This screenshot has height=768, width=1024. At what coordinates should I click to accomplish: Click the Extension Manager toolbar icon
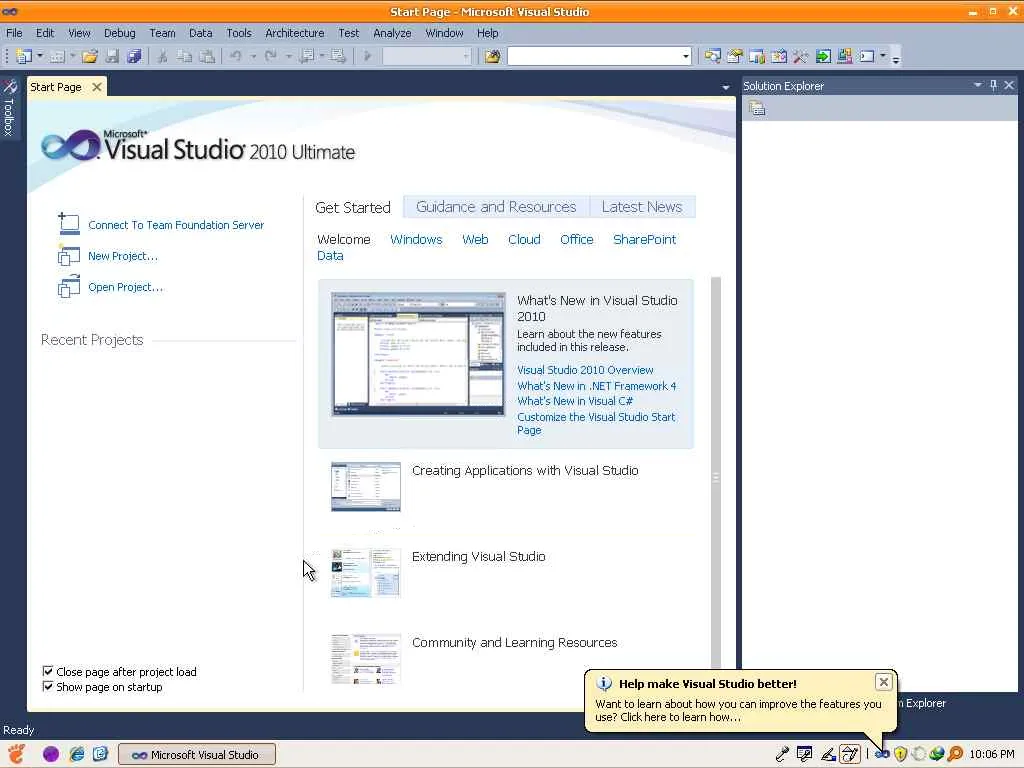(x=844, y=57)
